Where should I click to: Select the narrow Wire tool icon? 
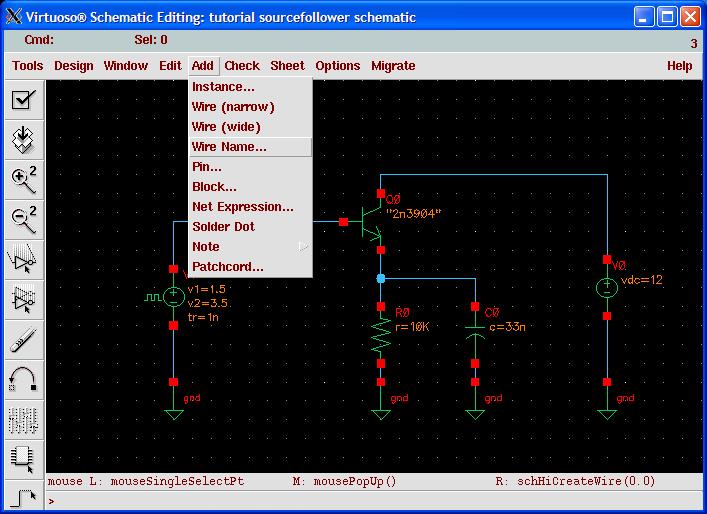tap(24, 494)
